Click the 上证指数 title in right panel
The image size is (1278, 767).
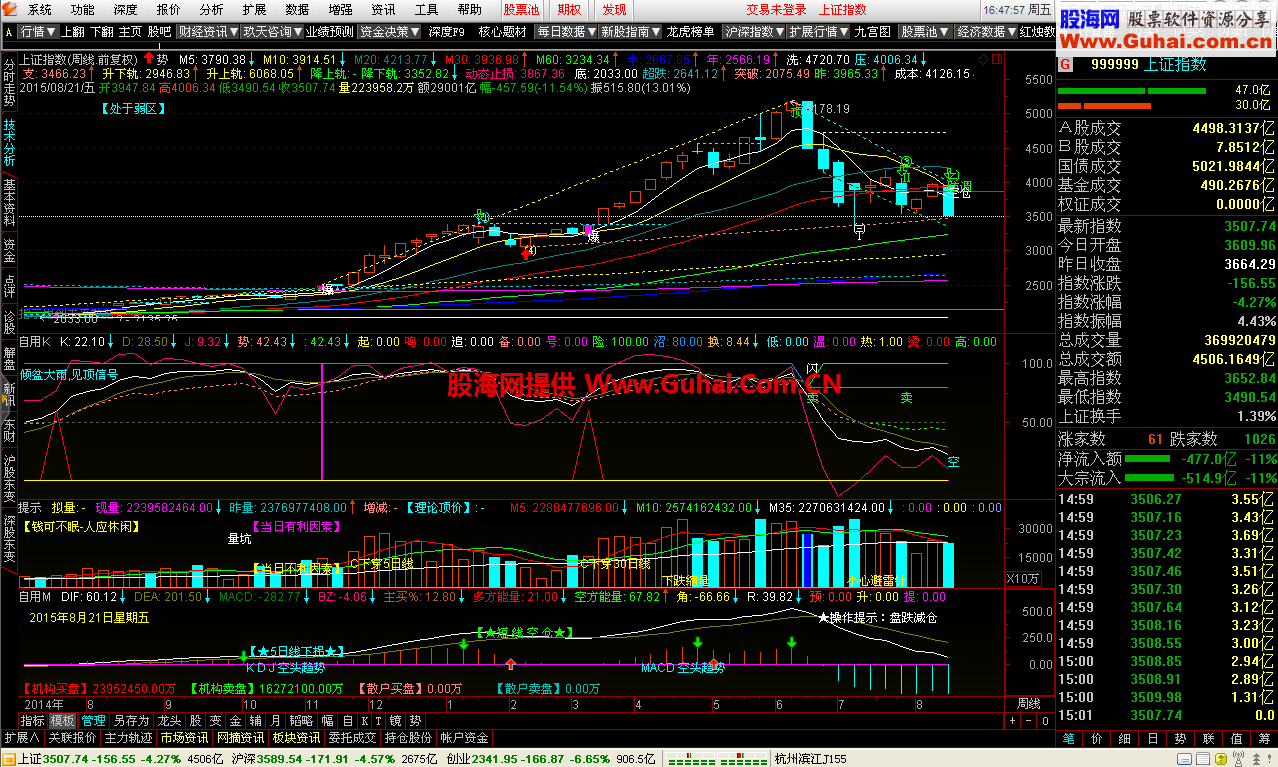(x=1174, y=64)
